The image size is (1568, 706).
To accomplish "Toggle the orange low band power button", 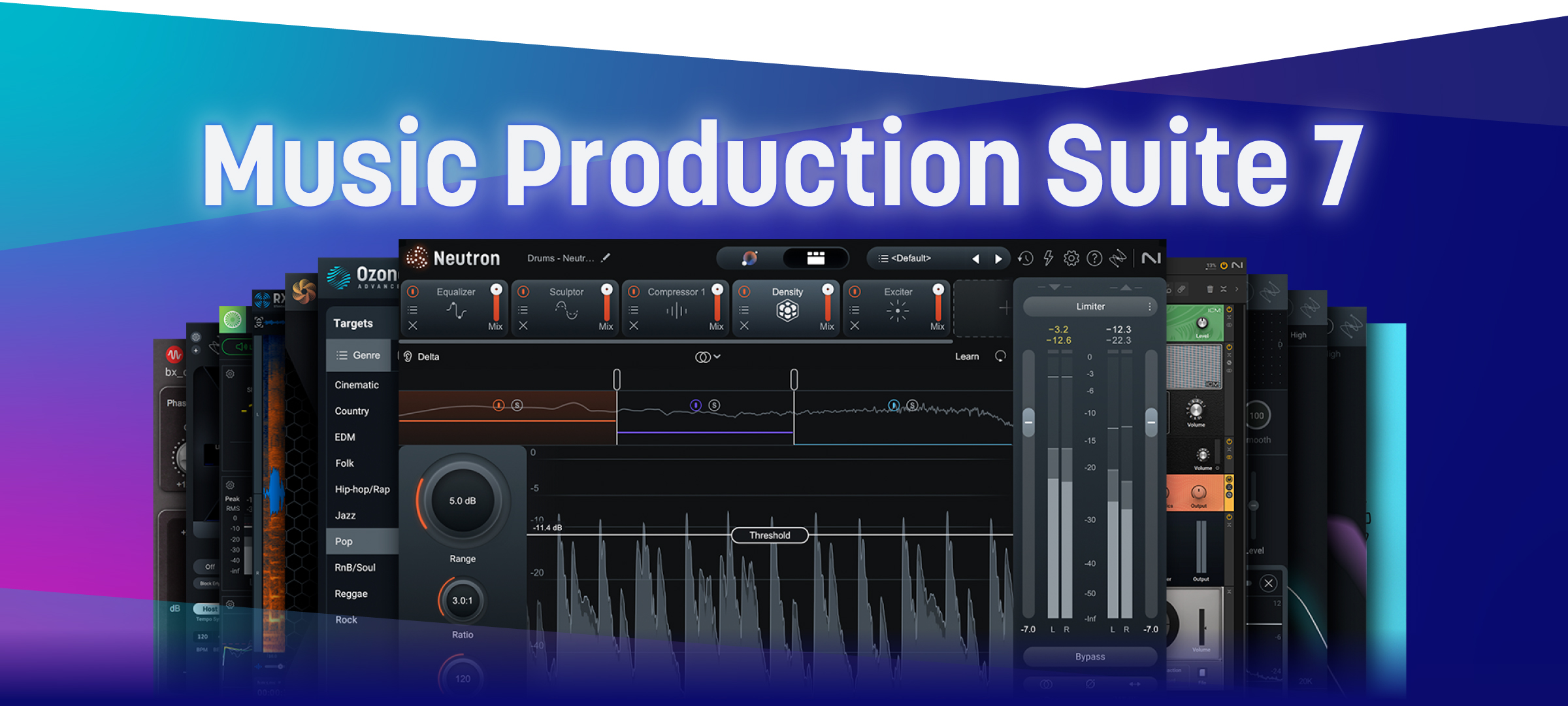I will pyautogui.click(x=498, y=405).
